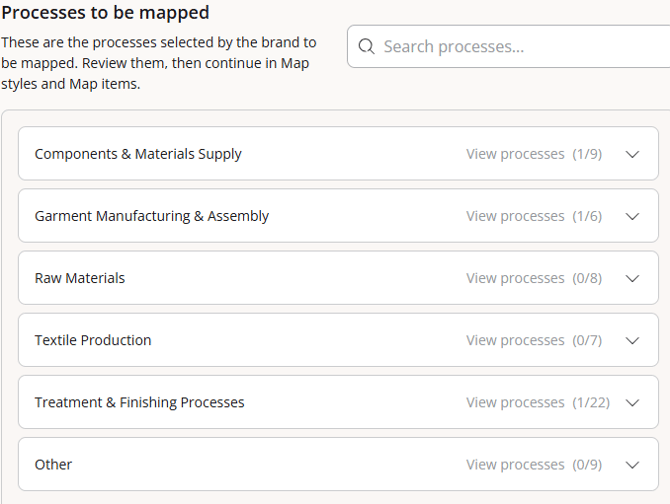Image resolution: width=670 pixels, height=504 pixels.
Task: Open View processes for Textile Production
Action: click(x=515, y=340)
